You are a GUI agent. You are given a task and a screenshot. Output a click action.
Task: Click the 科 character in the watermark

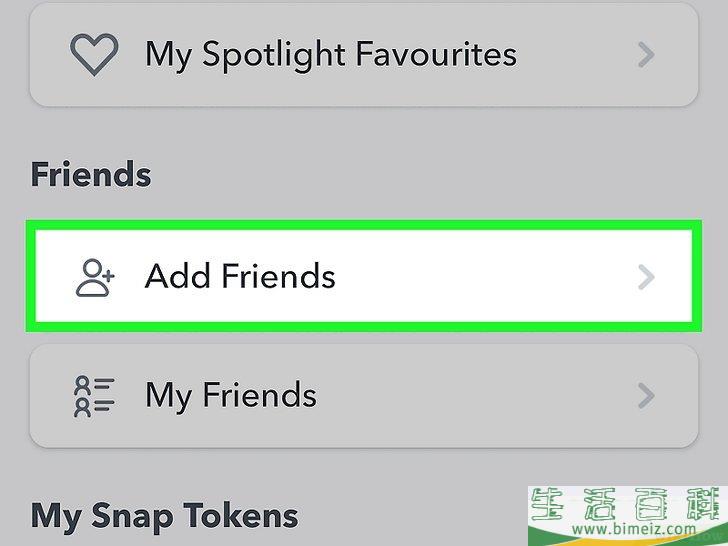pos(704,504)
